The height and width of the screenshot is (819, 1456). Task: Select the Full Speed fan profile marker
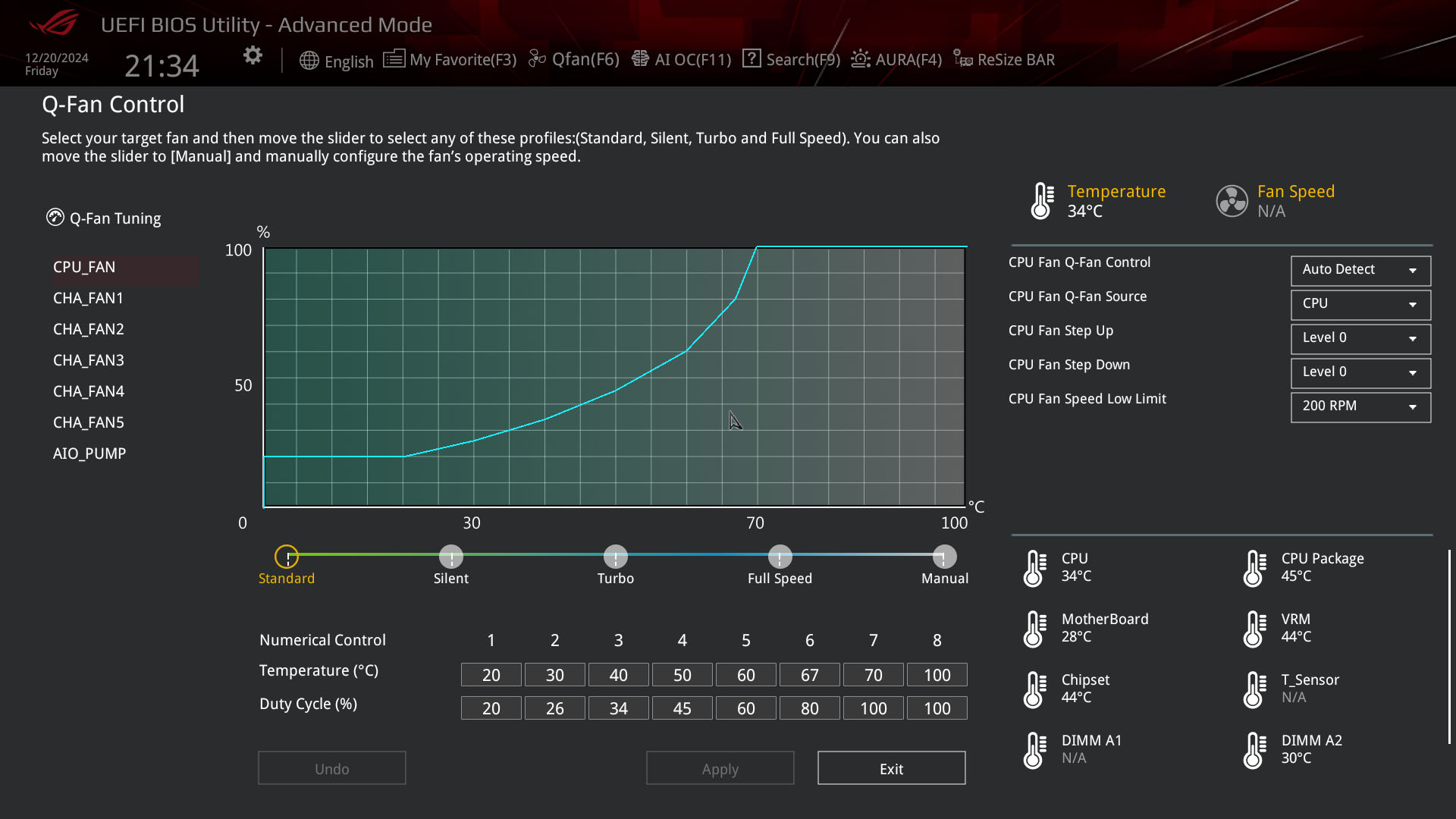pyautogui.click(x=780, y=556)
